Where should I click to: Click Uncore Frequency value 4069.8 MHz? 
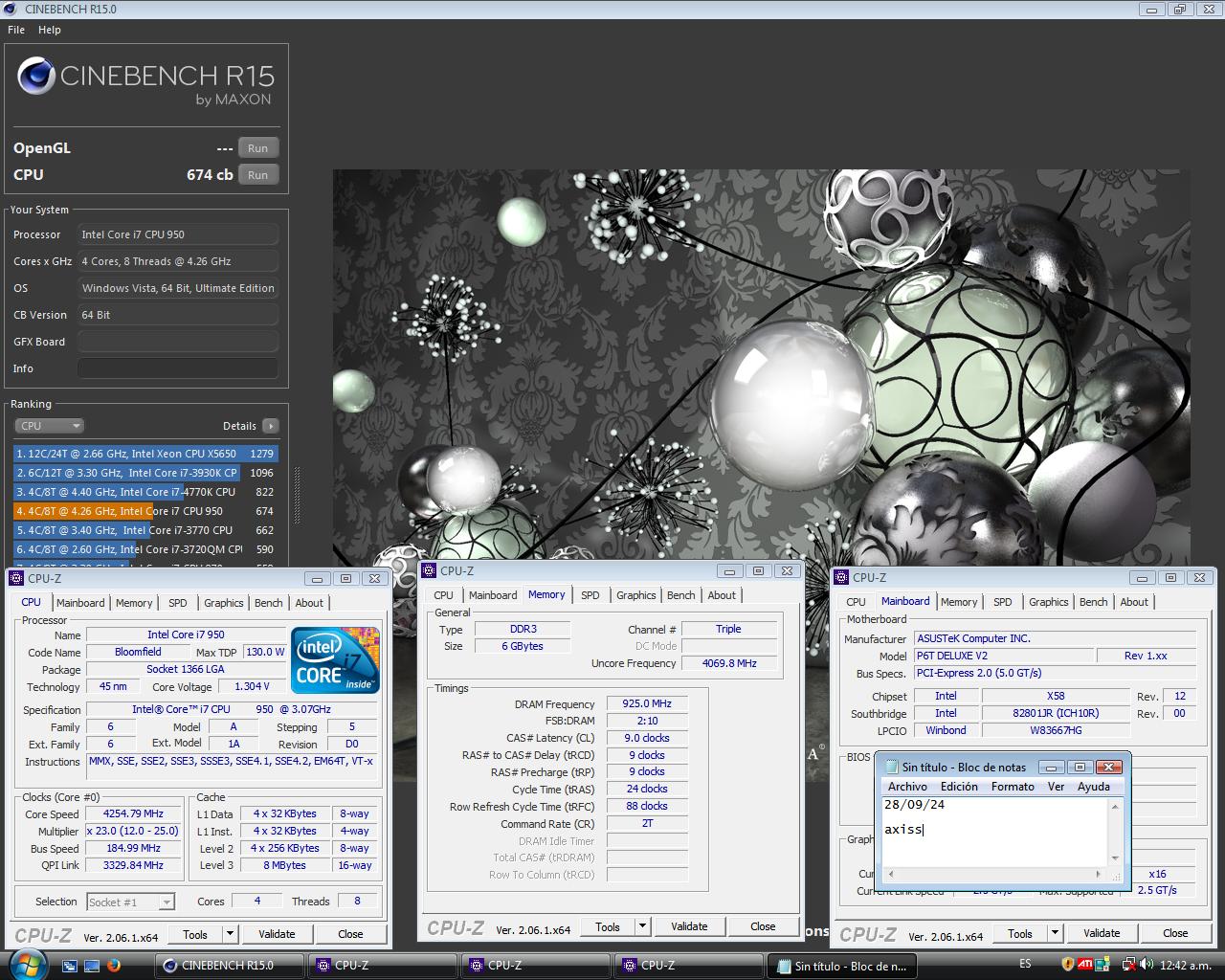tap(729, 663)
